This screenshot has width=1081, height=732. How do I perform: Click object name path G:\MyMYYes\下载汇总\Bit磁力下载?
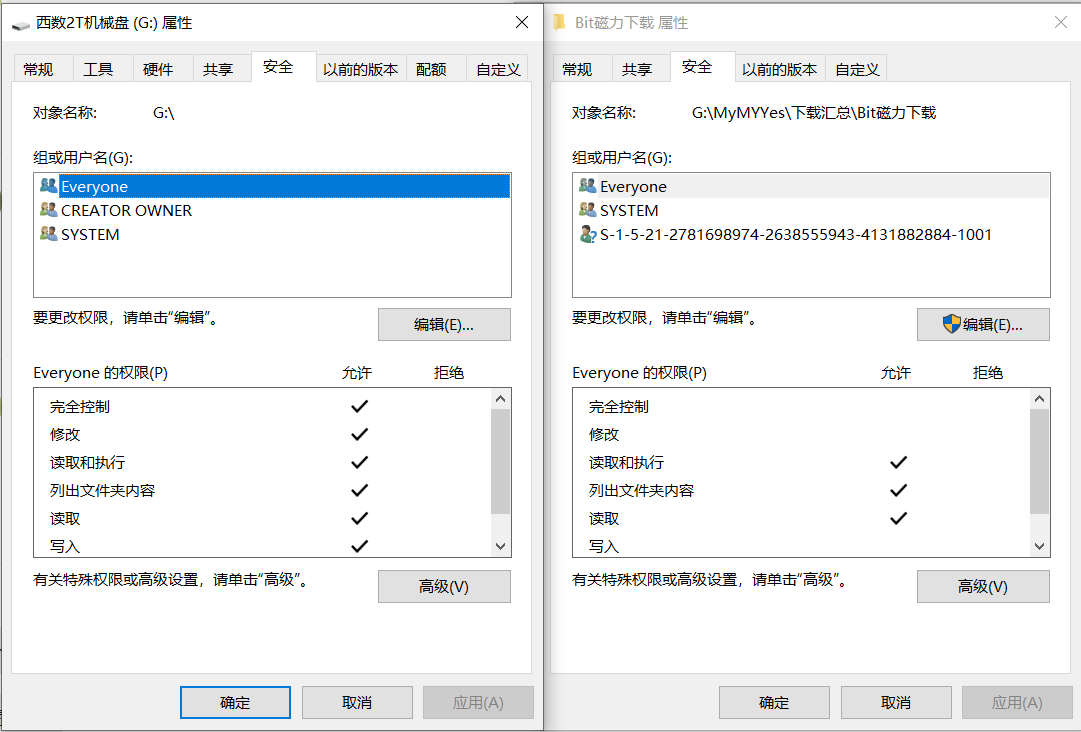coord(814,112)
